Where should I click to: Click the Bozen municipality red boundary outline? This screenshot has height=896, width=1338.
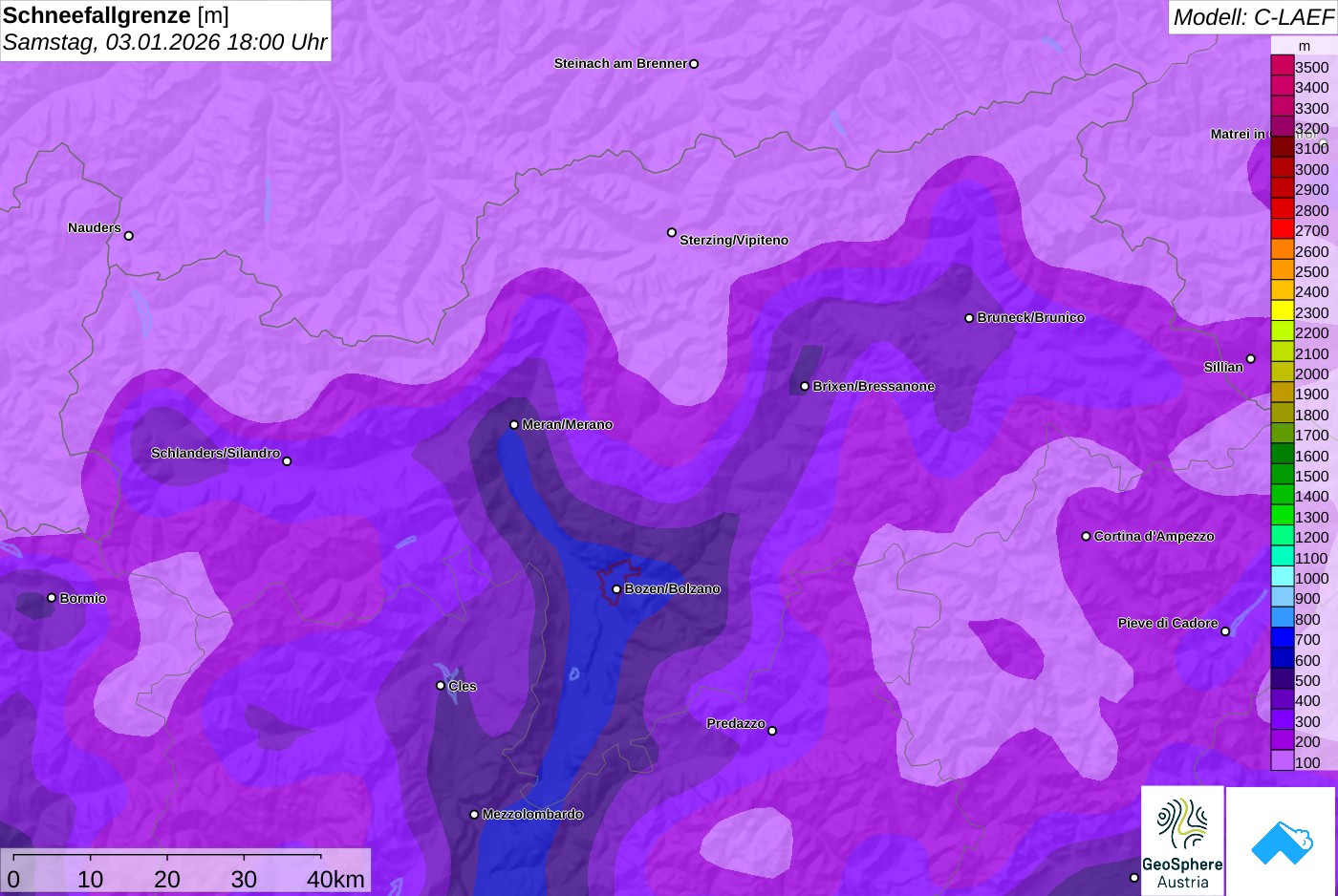(x=617, y=581)
